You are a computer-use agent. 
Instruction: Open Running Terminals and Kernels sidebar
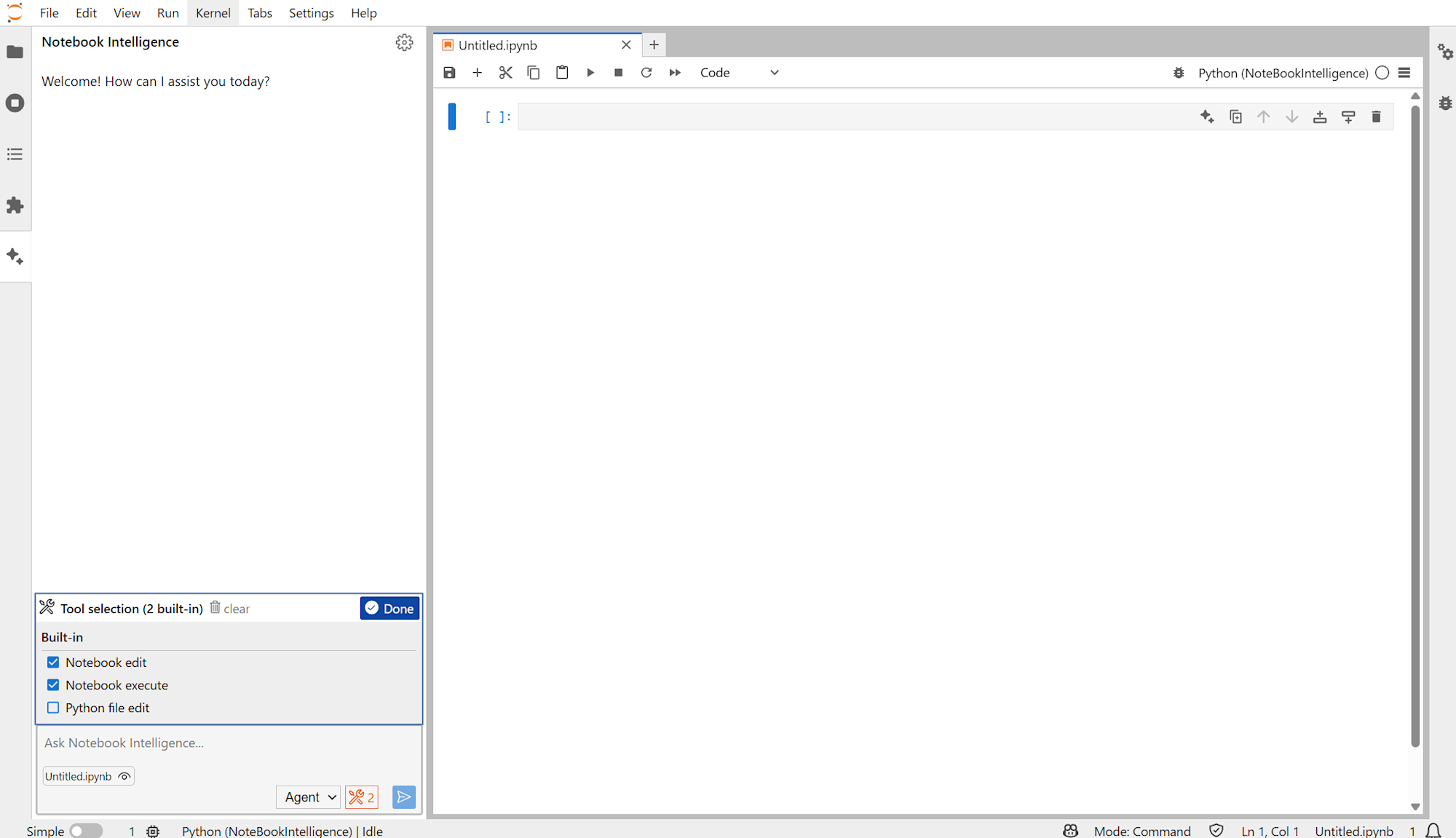pyautogui.click(x=15, y=103)
